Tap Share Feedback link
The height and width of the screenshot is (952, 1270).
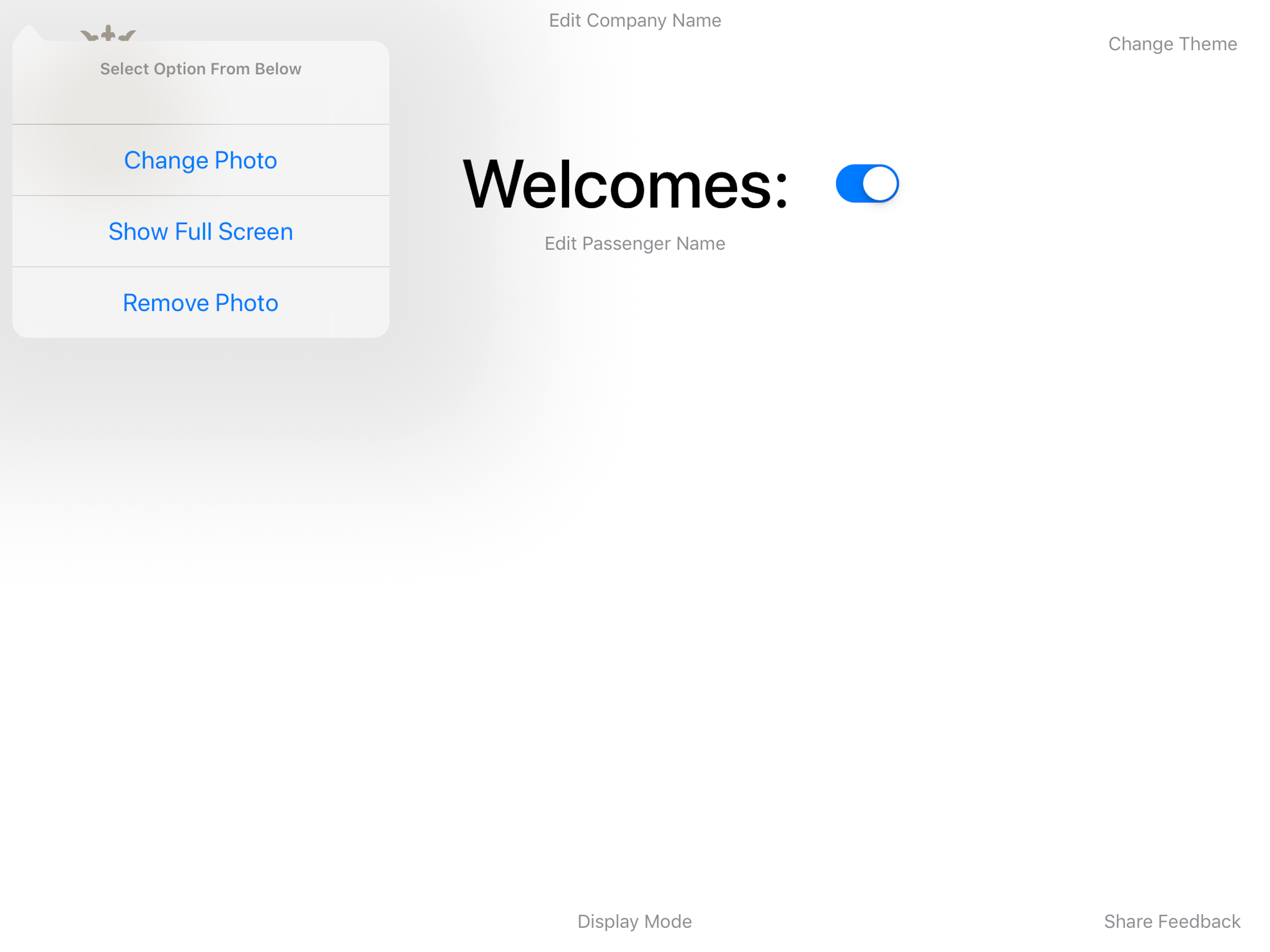tap(1172, 921)
